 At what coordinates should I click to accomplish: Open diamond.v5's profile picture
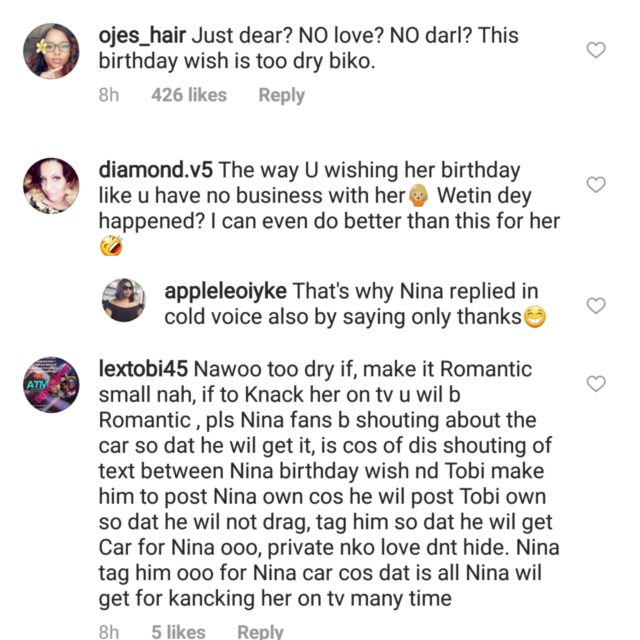tap(50, 185)
